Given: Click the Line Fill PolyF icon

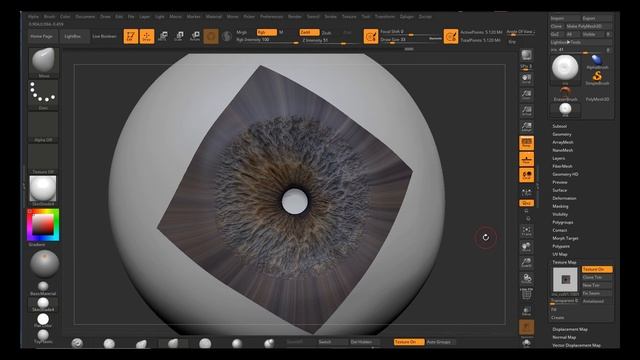Looking at the screenshot, I should click(527, 294).
